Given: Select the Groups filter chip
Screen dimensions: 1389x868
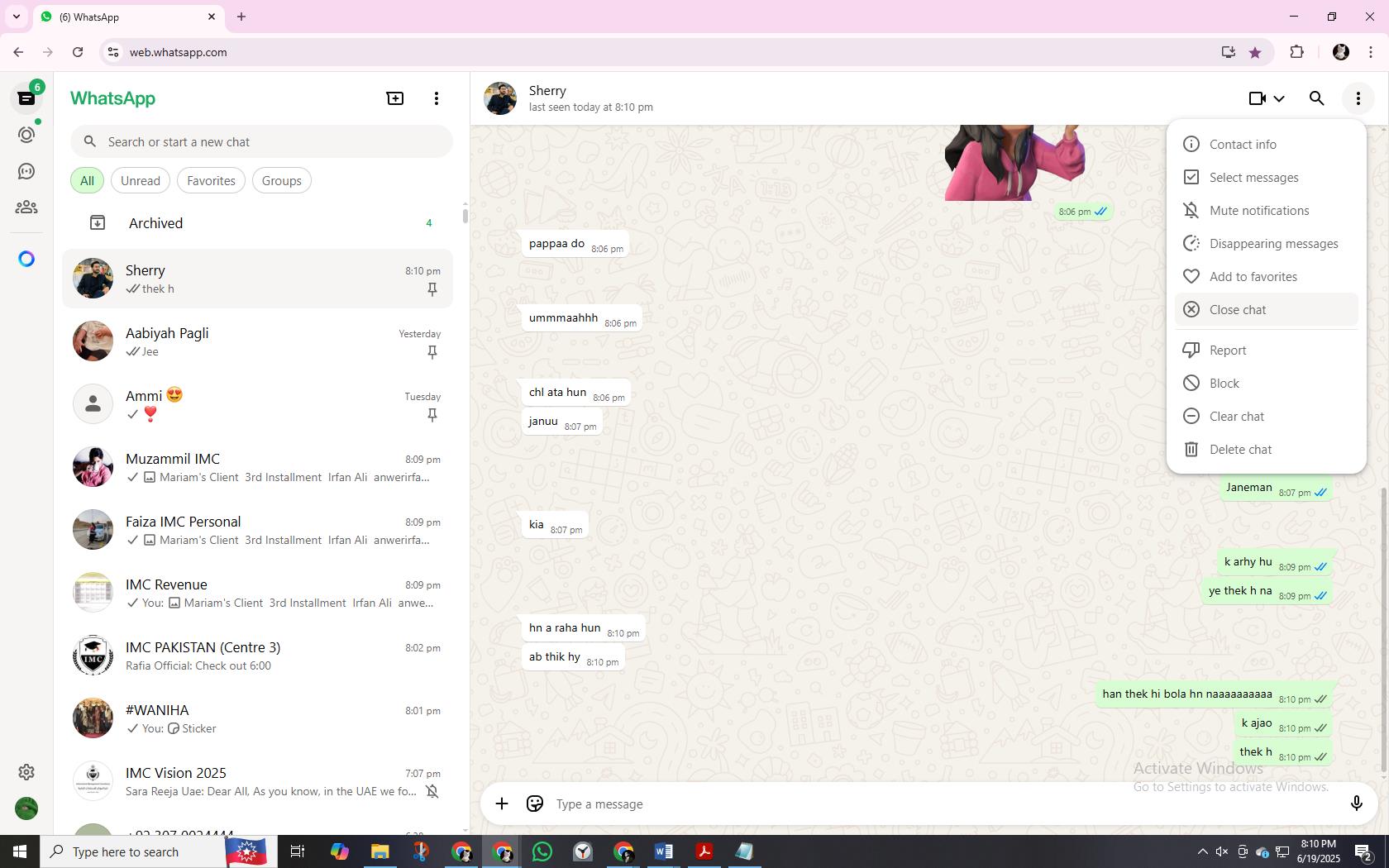Looking at the screenshot, I should tap(282, 180).
